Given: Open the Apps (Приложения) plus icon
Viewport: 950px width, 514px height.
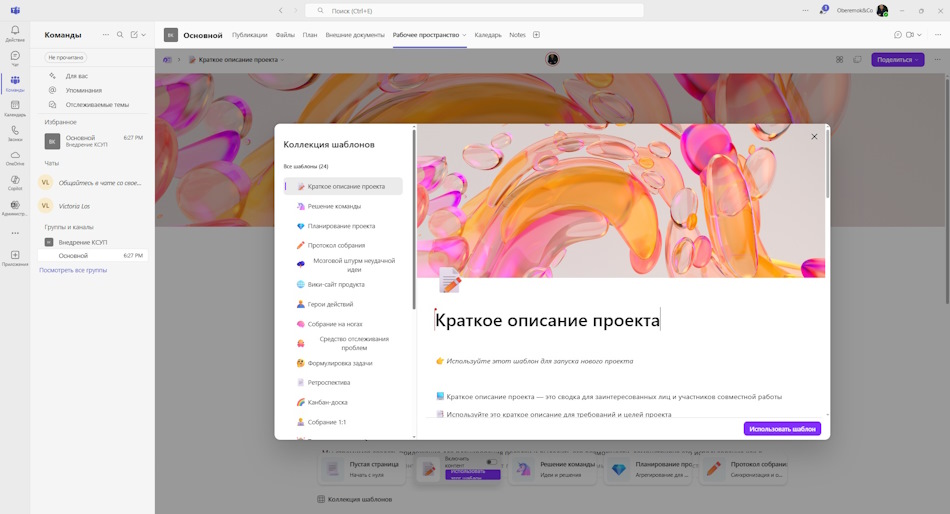Looking at the screenshot, I should (15, 255).
